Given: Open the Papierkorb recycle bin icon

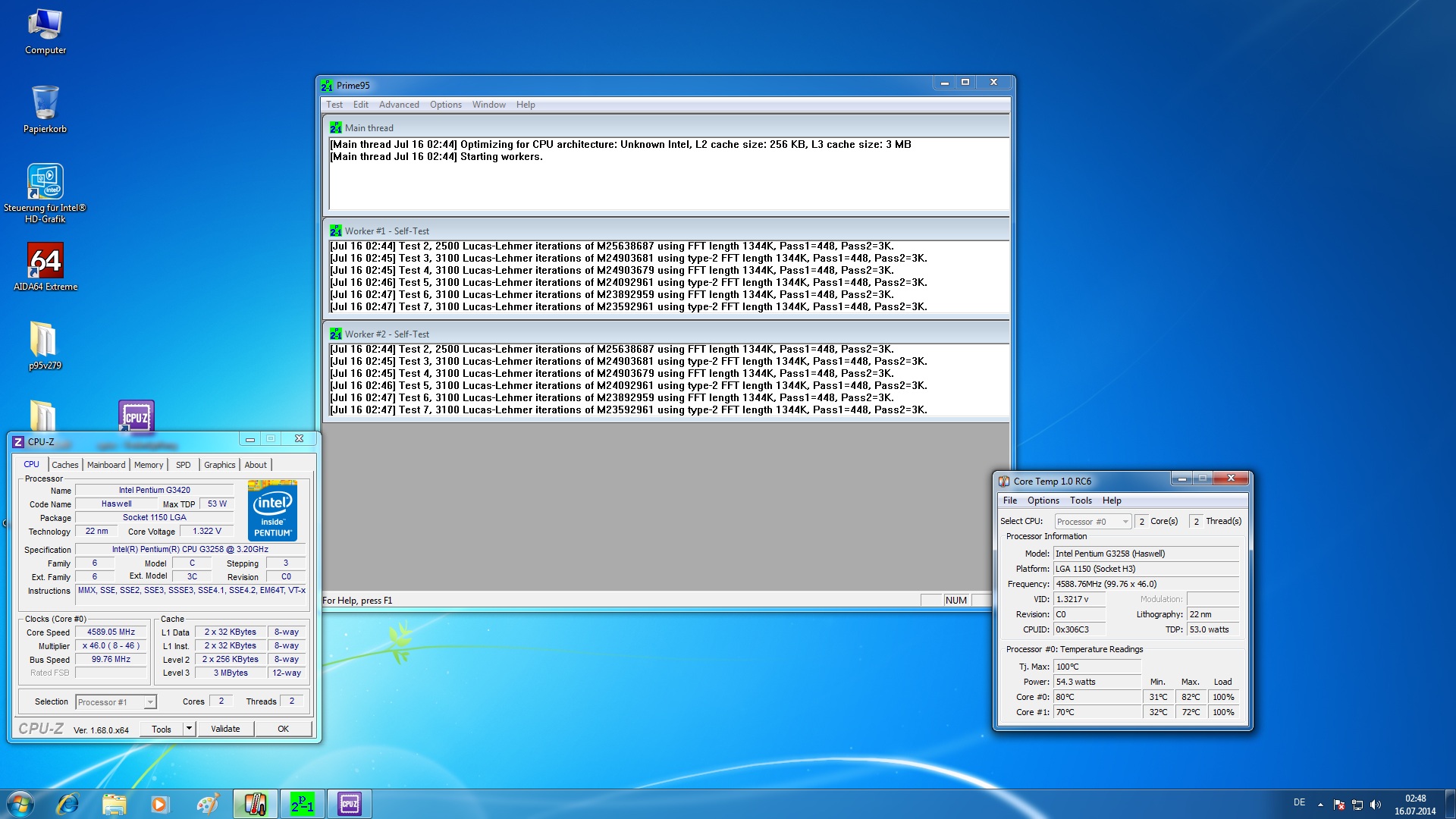Looking at the screenshot, I should (45, 110).
